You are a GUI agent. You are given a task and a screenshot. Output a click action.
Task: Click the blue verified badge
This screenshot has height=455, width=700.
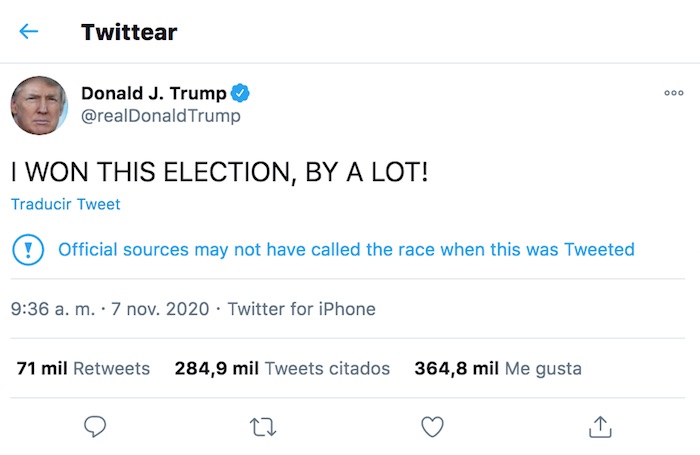241,94
